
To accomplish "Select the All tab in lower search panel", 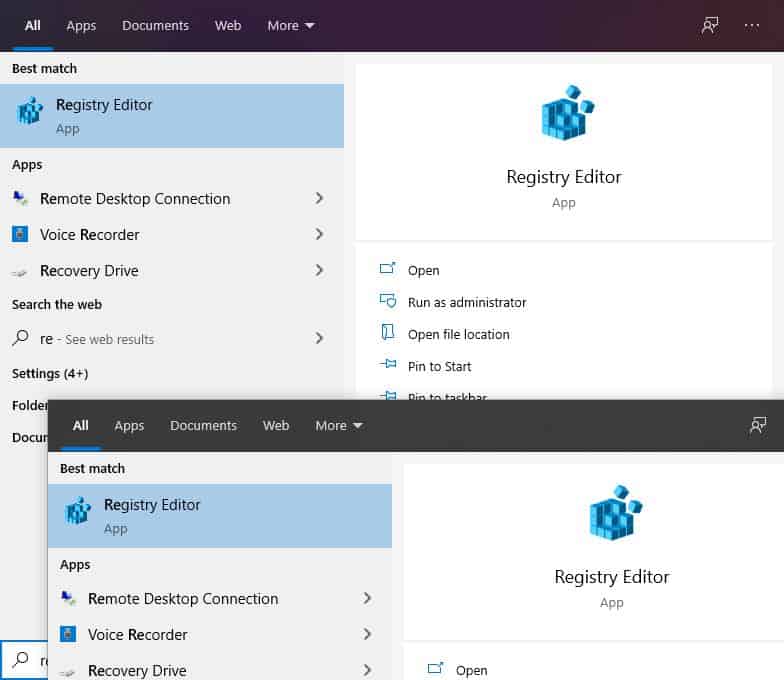I will [80, 426].
